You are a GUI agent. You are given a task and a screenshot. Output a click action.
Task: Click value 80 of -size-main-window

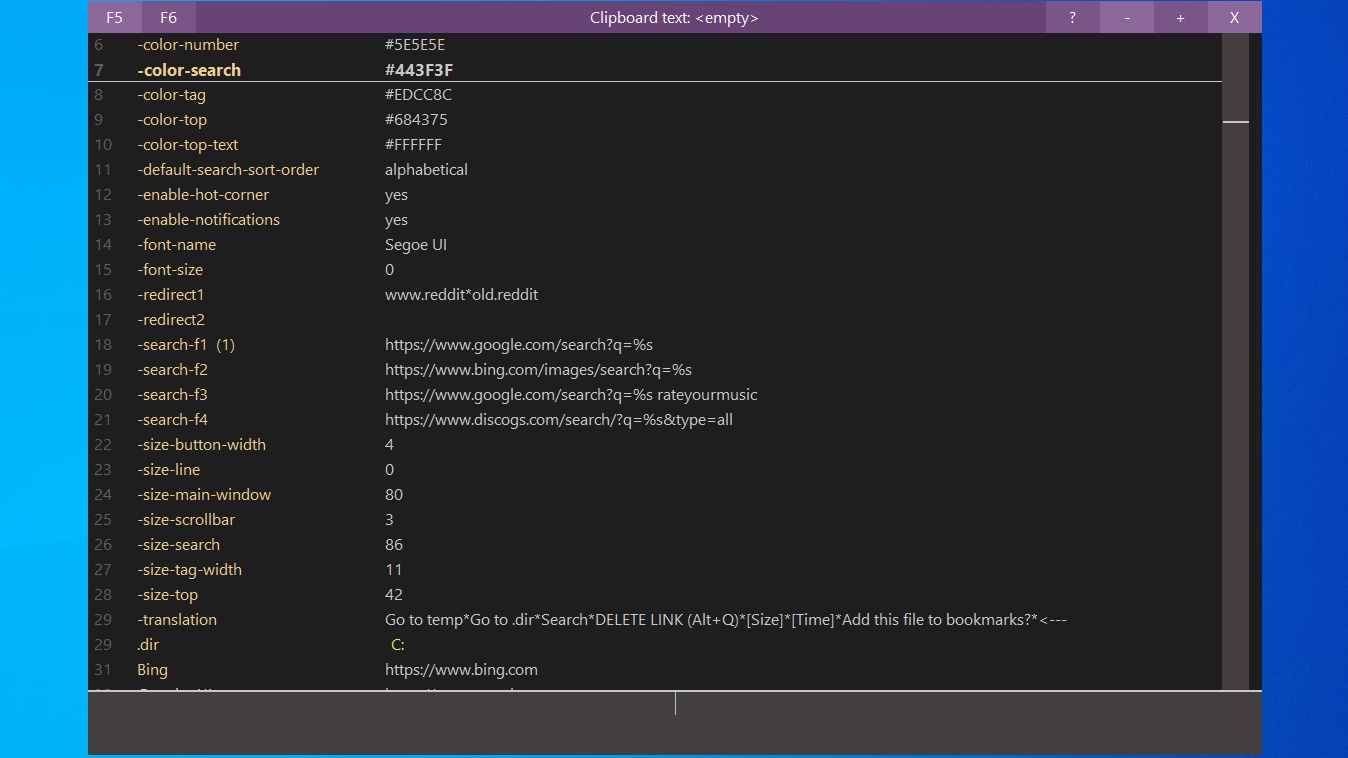click(394, 495)
